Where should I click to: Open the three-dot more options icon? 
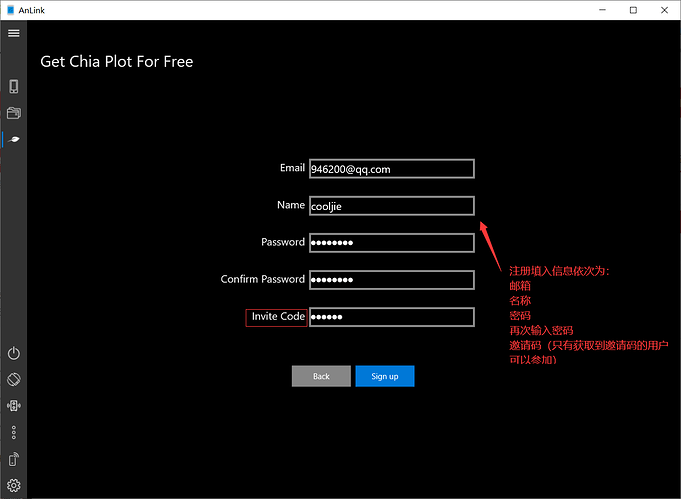[13, 432]
